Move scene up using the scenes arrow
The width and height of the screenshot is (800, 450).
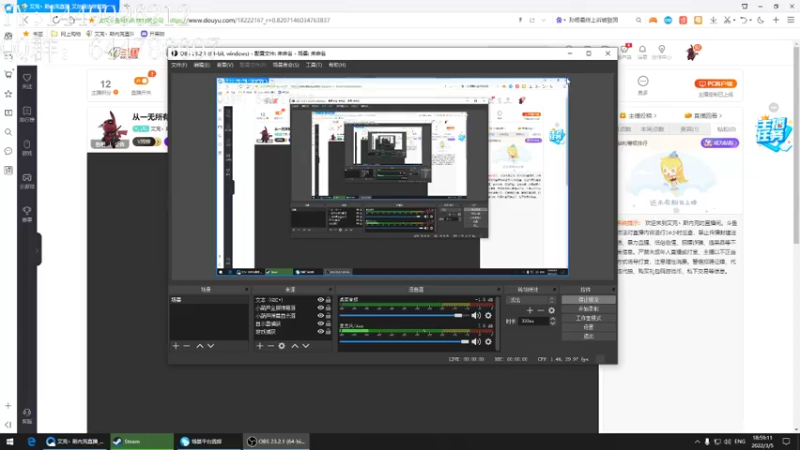[x=200, y=346]
